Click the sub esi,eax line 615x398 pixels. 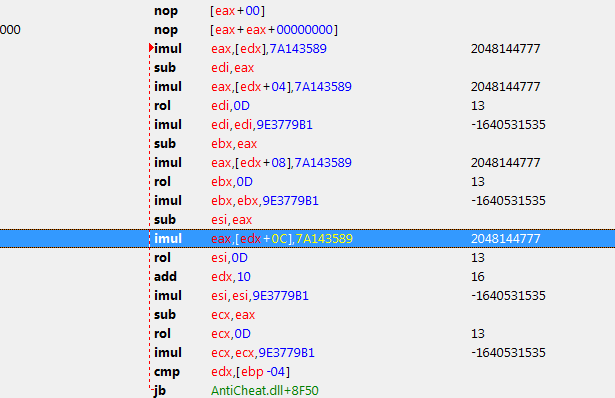coord(308,220)
